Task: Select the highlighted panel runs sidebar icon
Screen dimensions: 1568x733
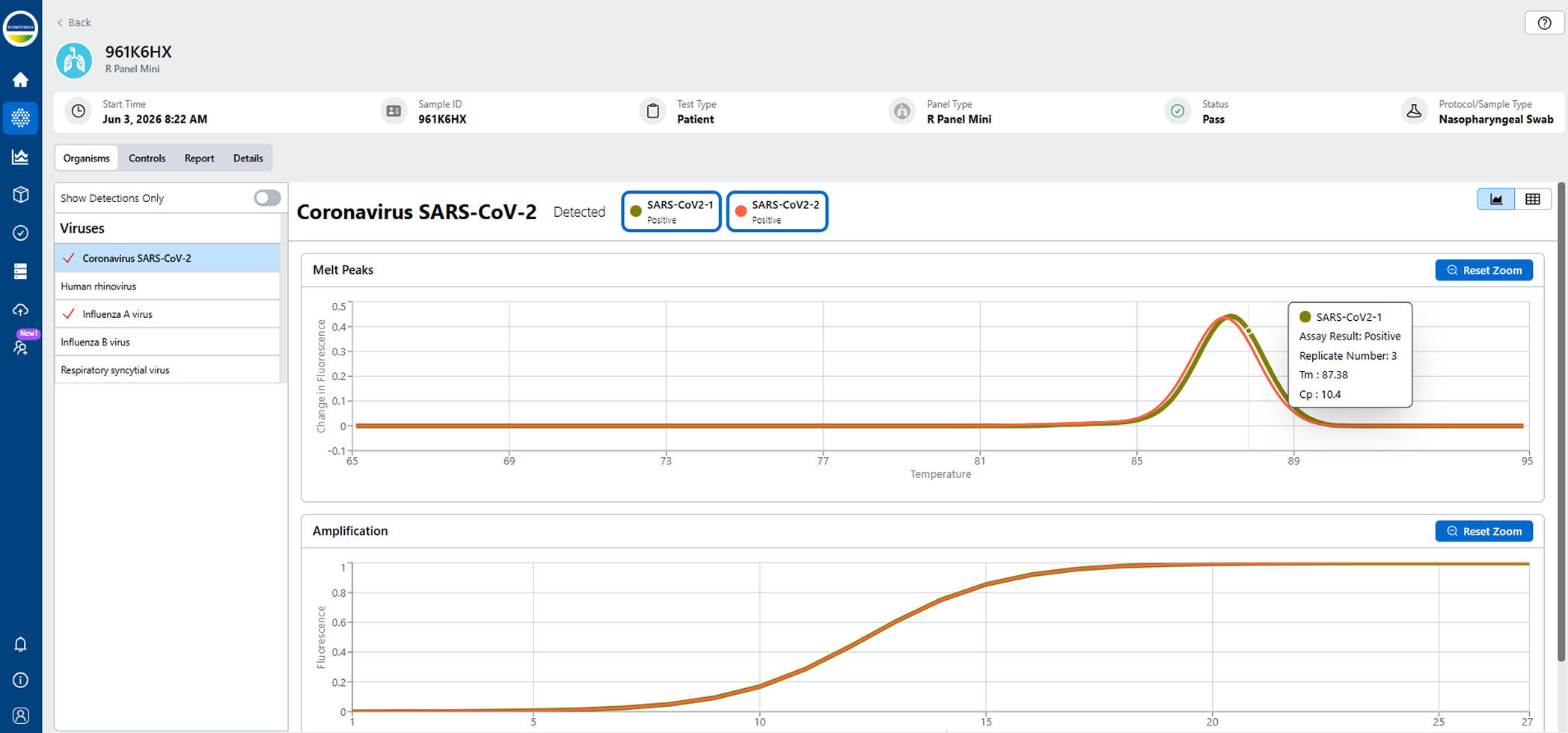Action: 20,118
